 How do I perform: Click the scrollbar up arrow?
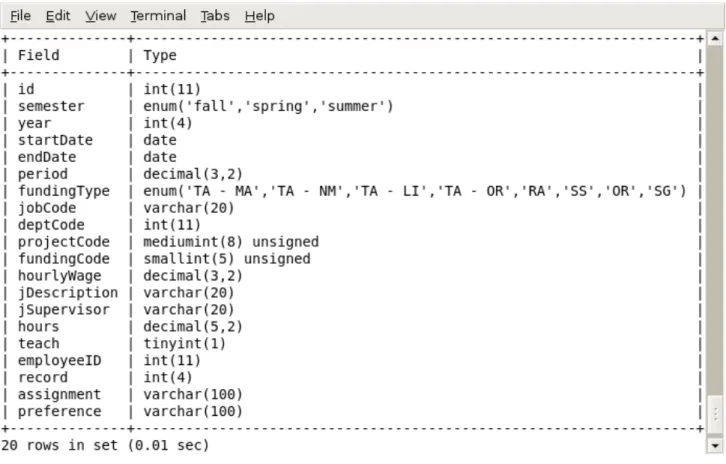coord(715,39)
